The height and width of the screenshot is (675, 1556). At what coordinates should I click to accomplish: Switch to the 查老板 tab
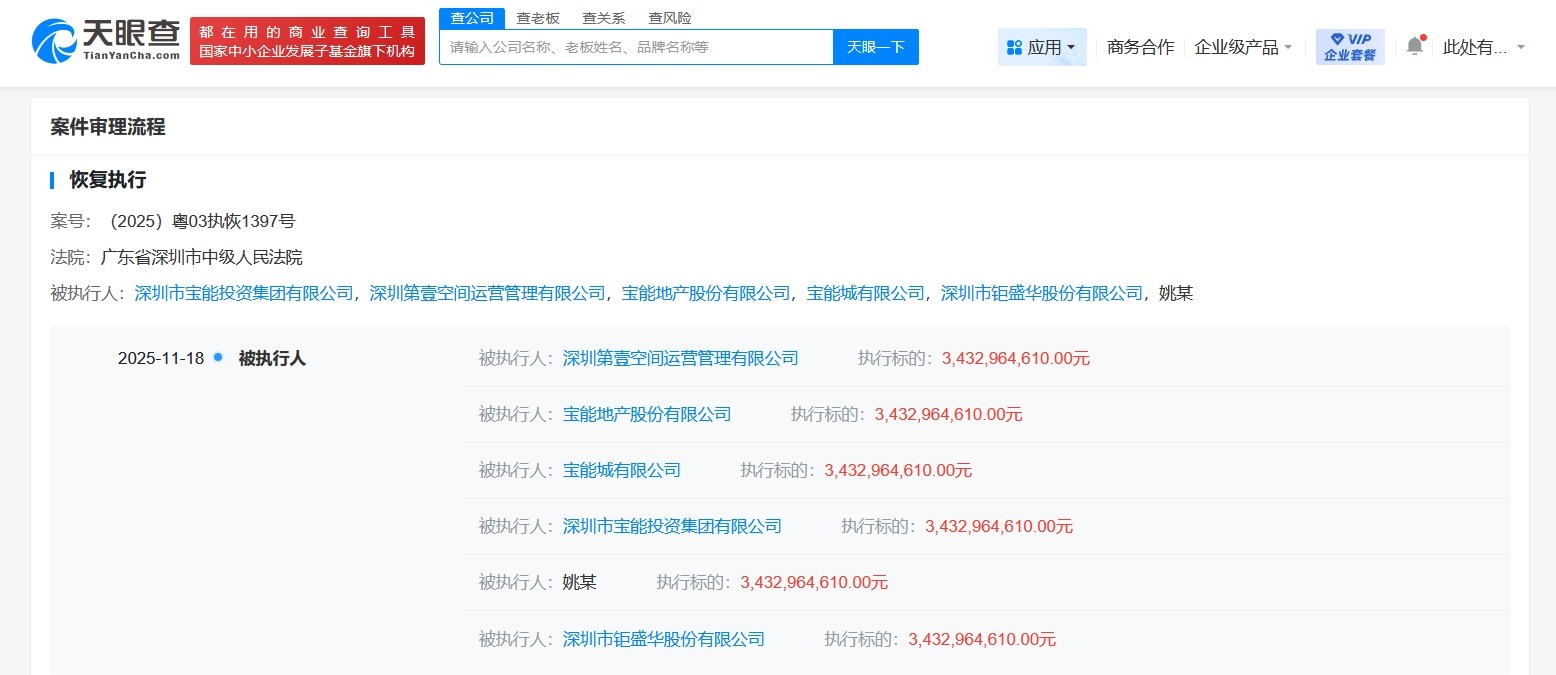(x=536, y=17)
